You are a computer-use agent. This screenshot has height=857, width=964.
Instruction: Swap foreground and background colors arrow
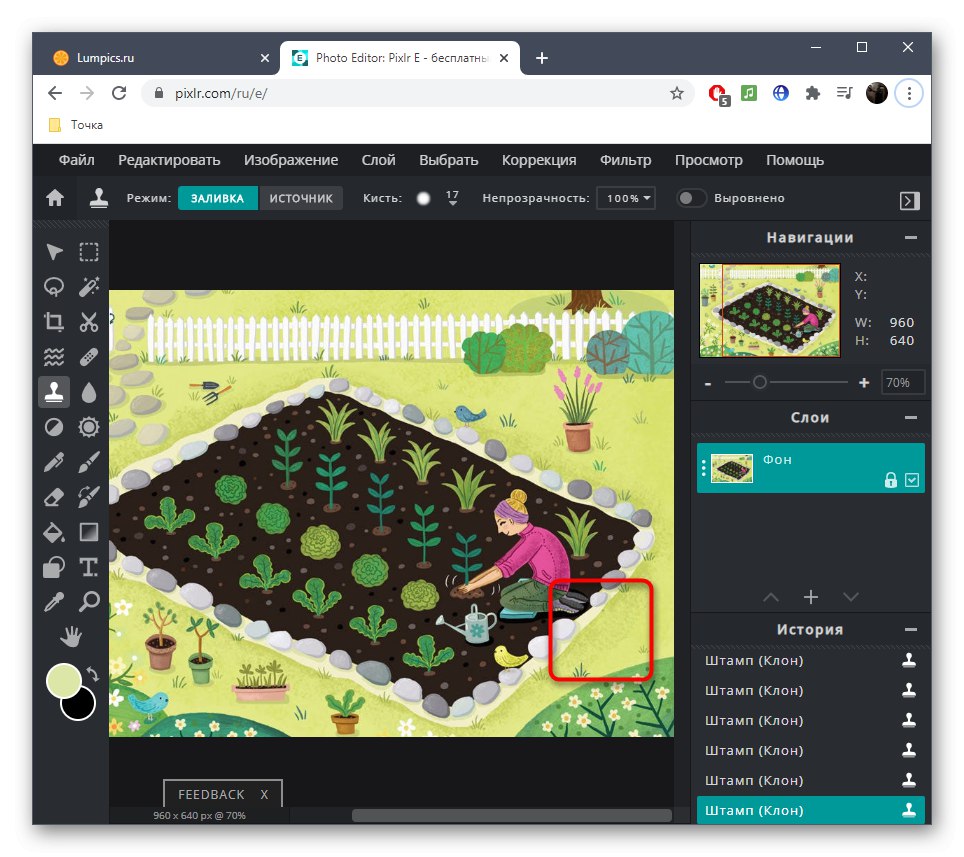(x=93, y=674)
